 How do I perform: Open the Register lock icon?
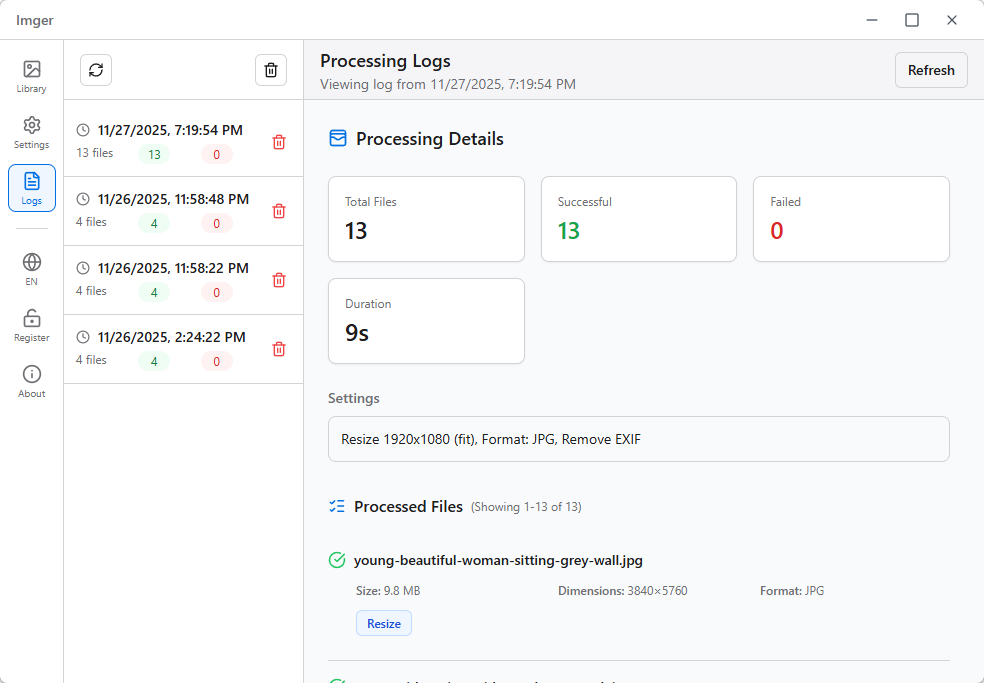(x=32, y=325)
